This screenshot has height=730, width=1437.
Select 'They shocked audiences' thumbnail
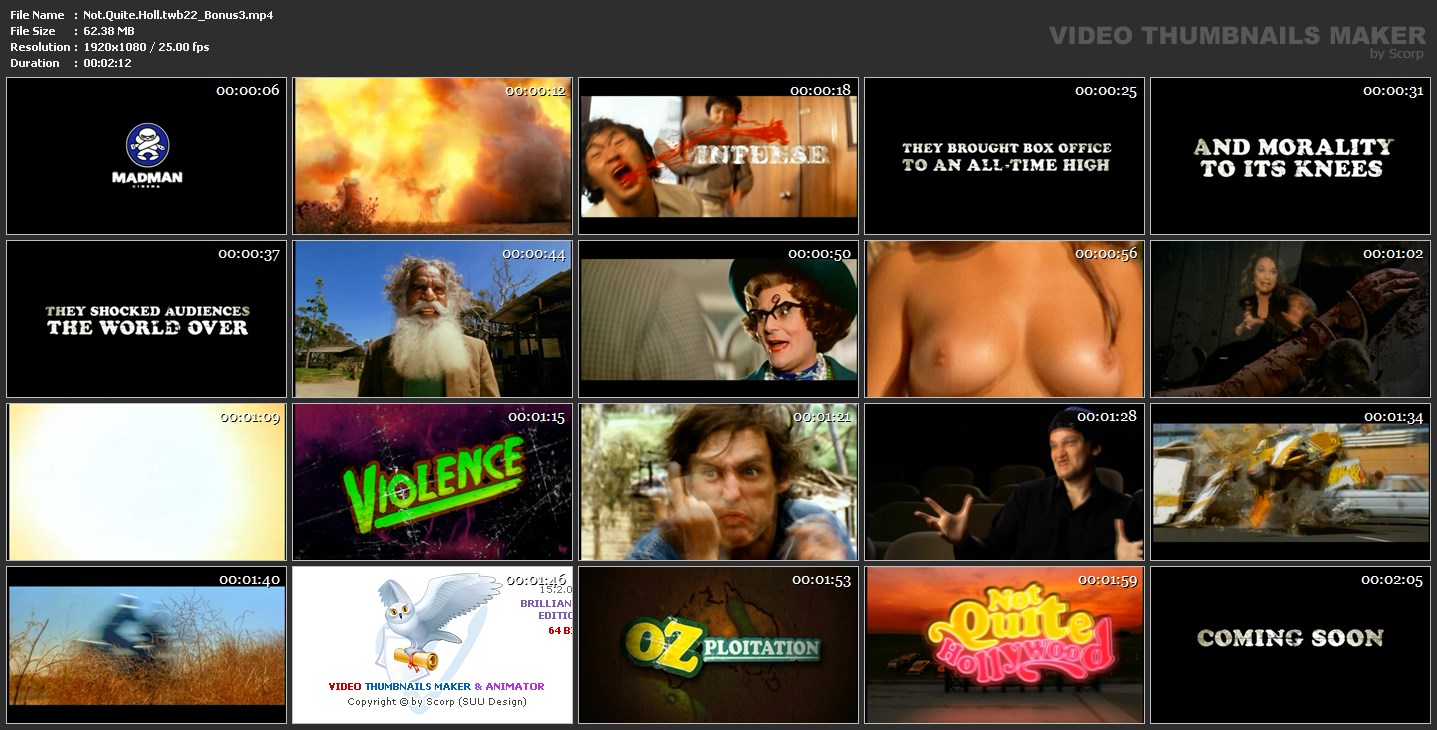click(x=147, y=319)
